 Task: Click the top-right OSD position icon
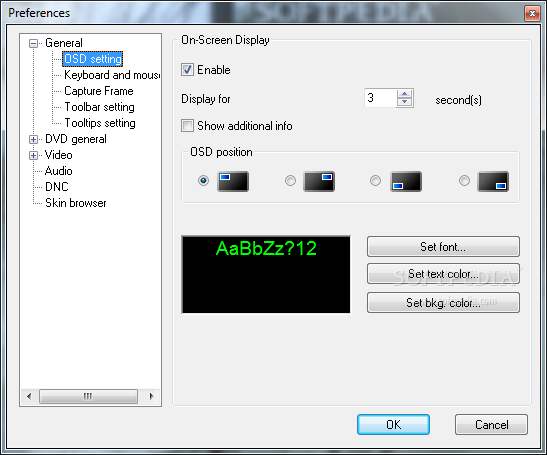(319, 181)
